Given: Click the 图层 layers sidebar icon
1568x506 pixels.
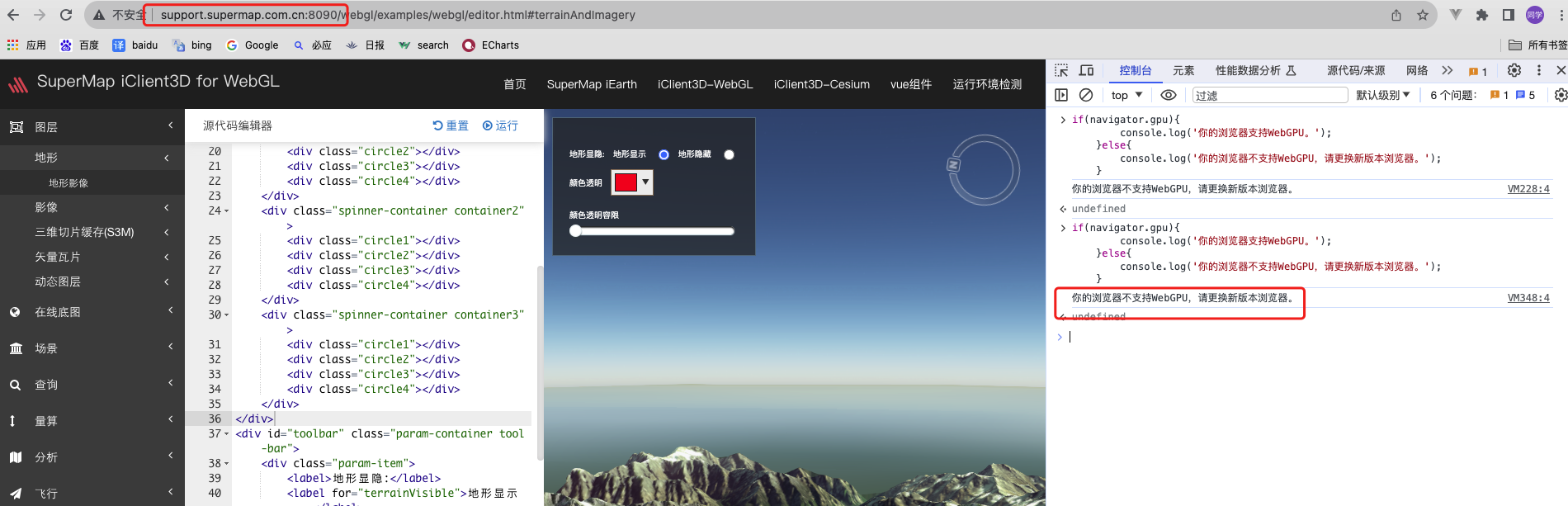Looking at the screenshot, I should (x=16, y=127).
